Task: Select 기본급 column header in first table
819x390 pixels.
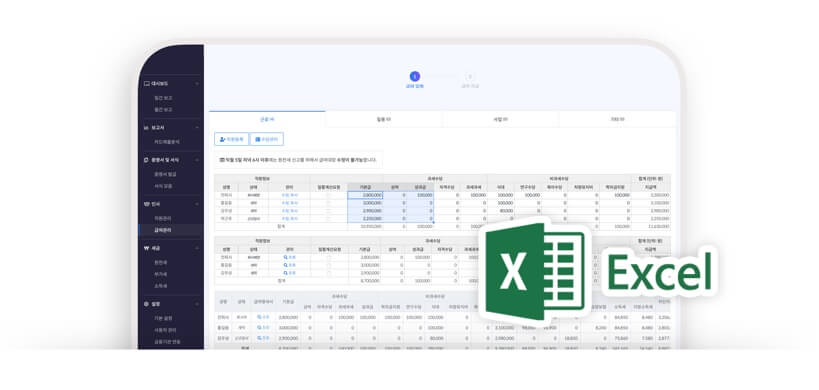Action: 365,187
